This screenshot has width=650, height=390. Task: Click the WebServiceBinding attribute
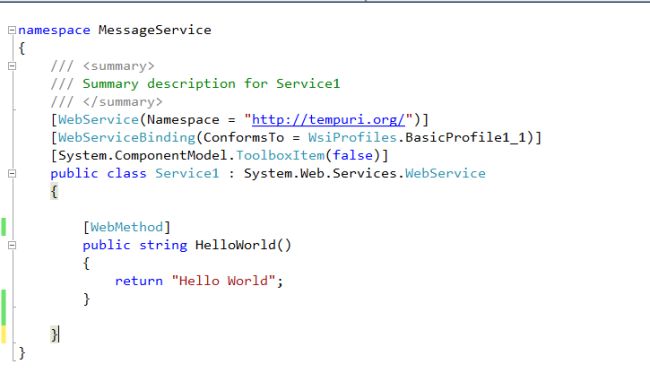[126, 138]
